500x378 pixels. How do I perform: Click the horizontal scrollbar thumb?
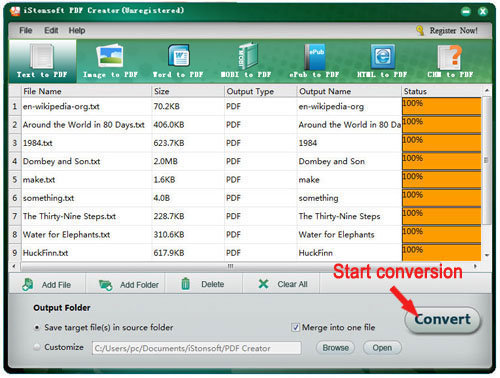pos(230,266)
